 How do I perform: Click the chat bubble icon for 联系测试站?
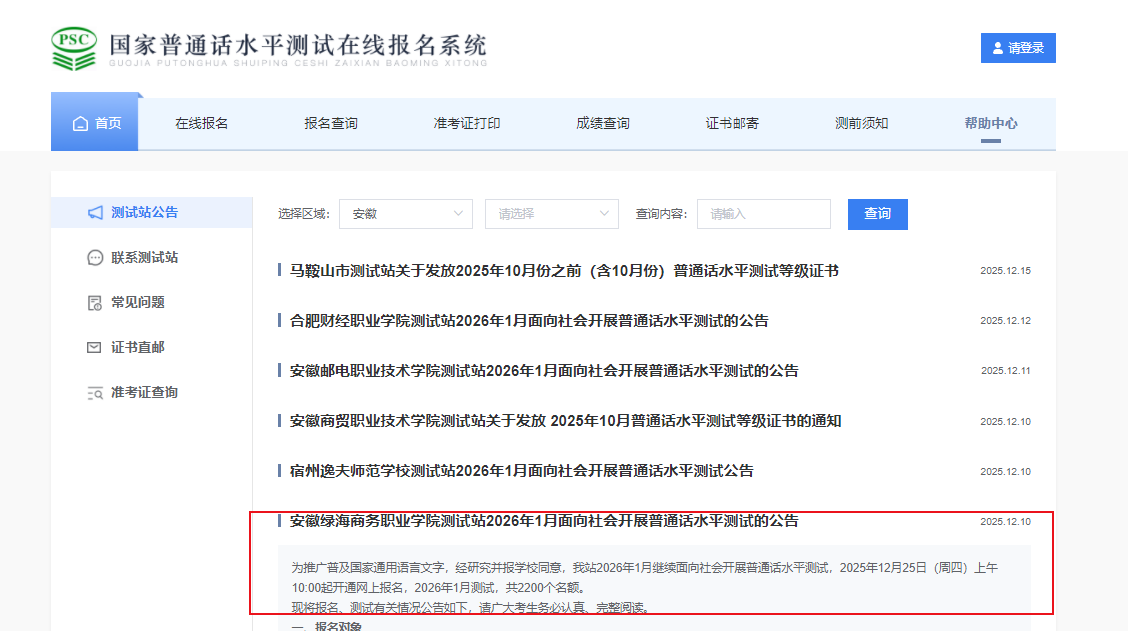95,258
